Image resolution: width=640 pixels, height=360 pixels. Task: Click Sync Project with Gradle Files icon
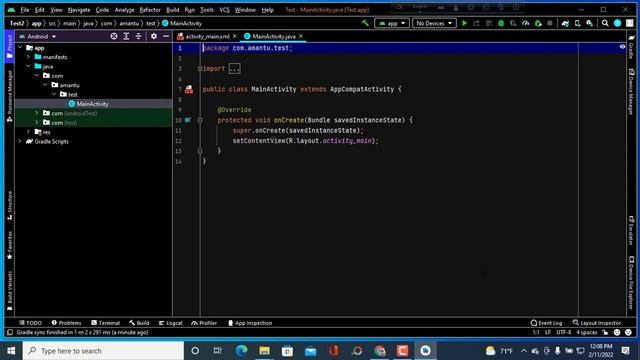(565, 23)
